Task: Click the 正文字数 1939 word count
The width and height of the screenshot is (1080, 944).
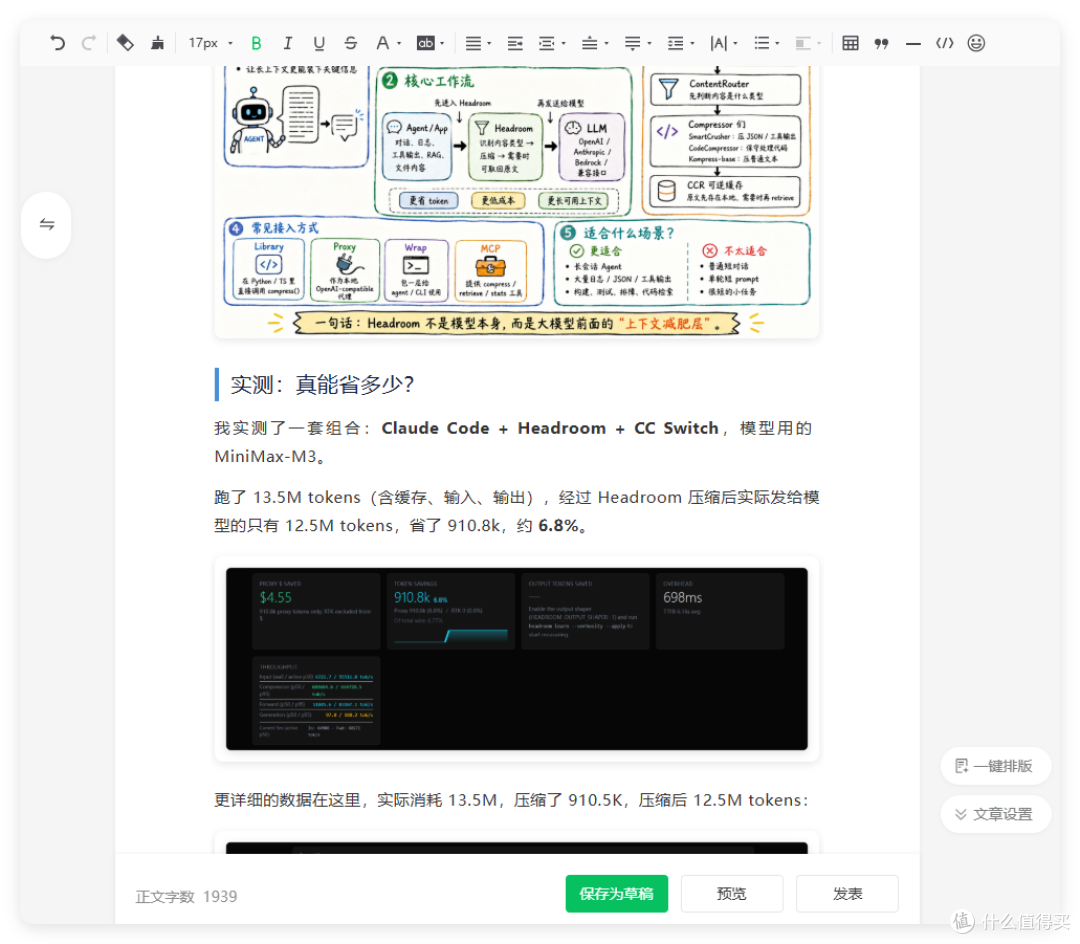Action: point(186,896)
